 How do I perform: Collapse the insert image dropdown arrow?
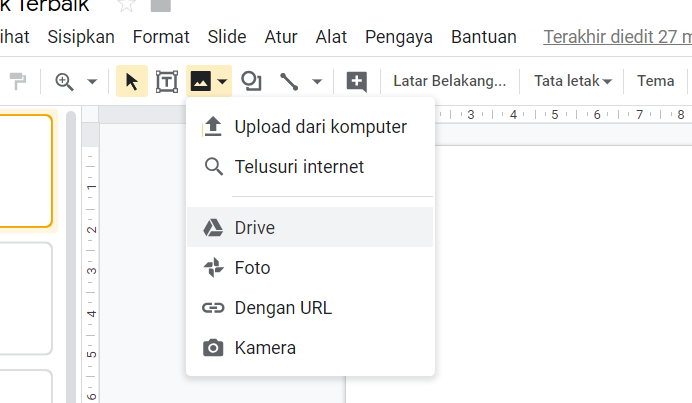point(222,81)
